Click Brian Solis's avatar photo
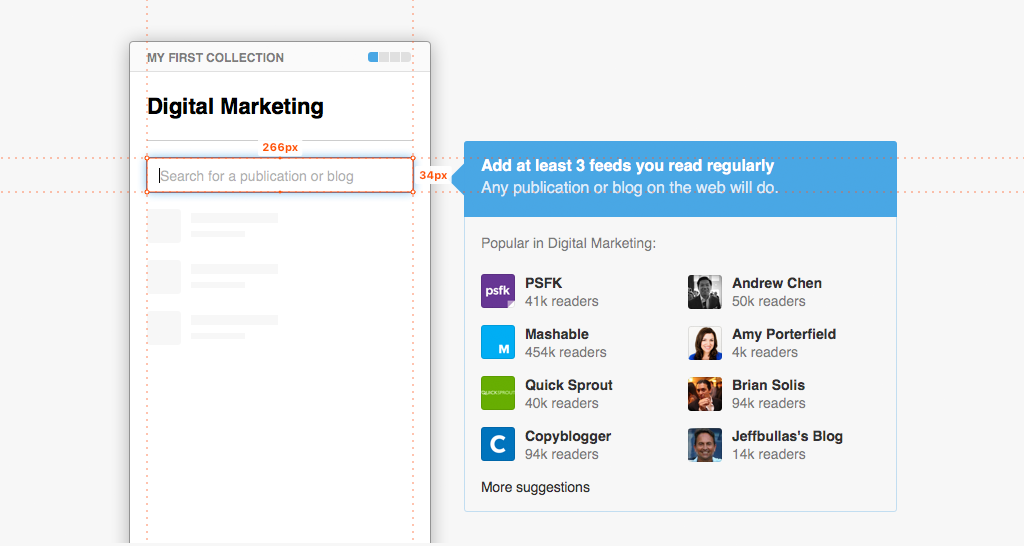Image resolution: width=1024 pixels, height=546 pixels. click(x=705, y=393)
